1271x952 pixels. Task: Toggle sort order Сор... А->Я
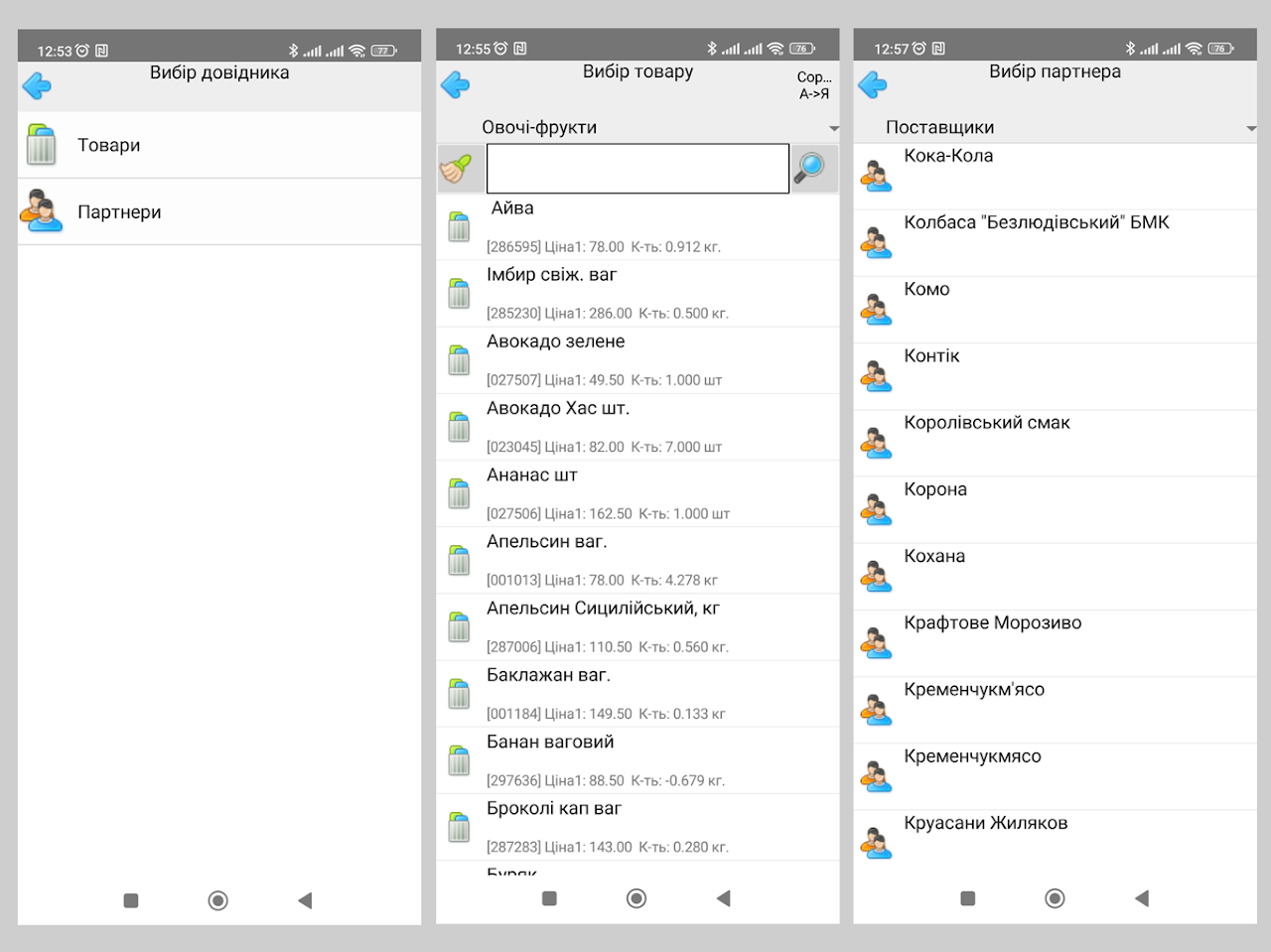point(814,85)
